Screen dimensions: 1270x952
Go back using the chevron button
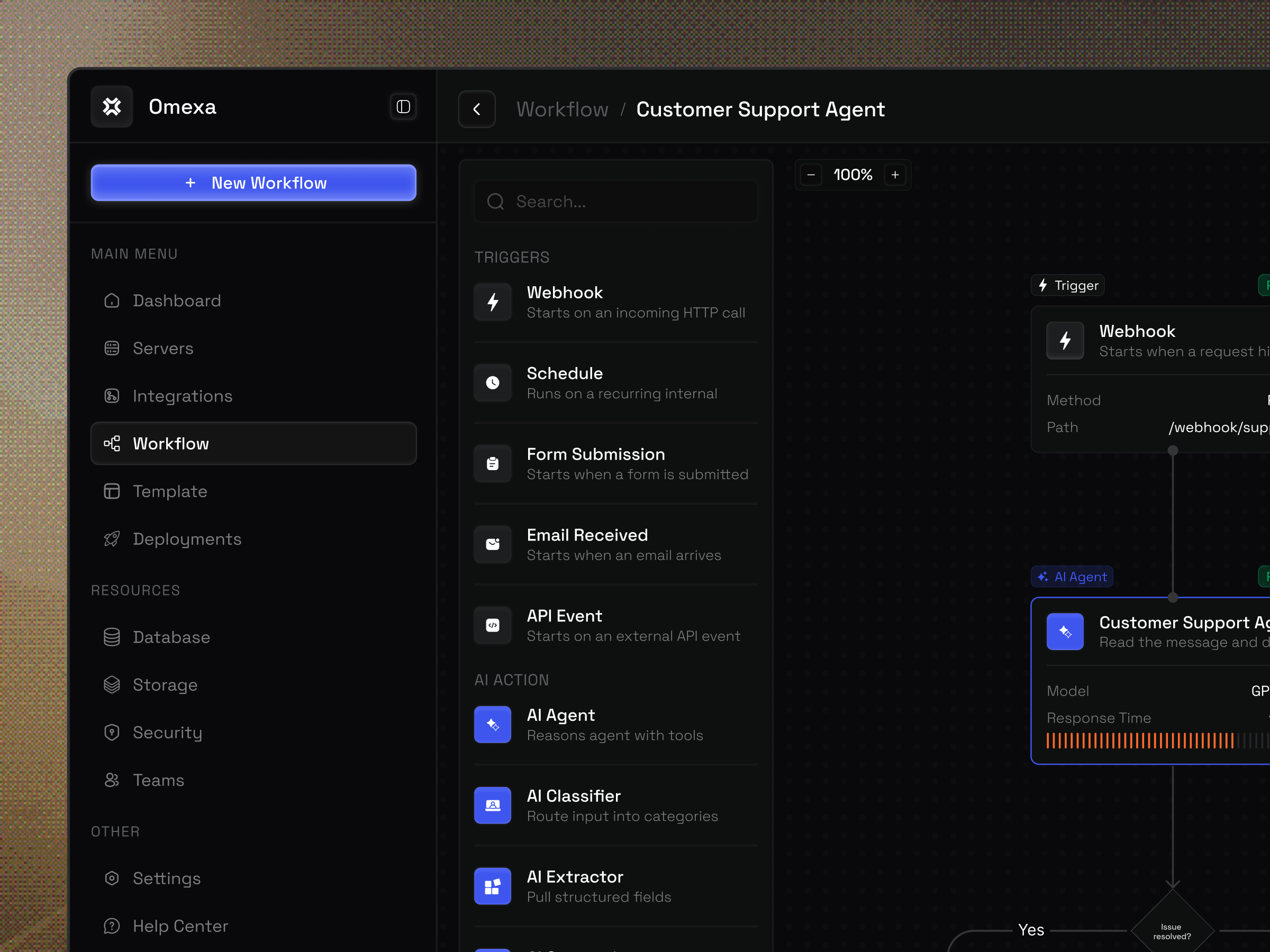477,109
